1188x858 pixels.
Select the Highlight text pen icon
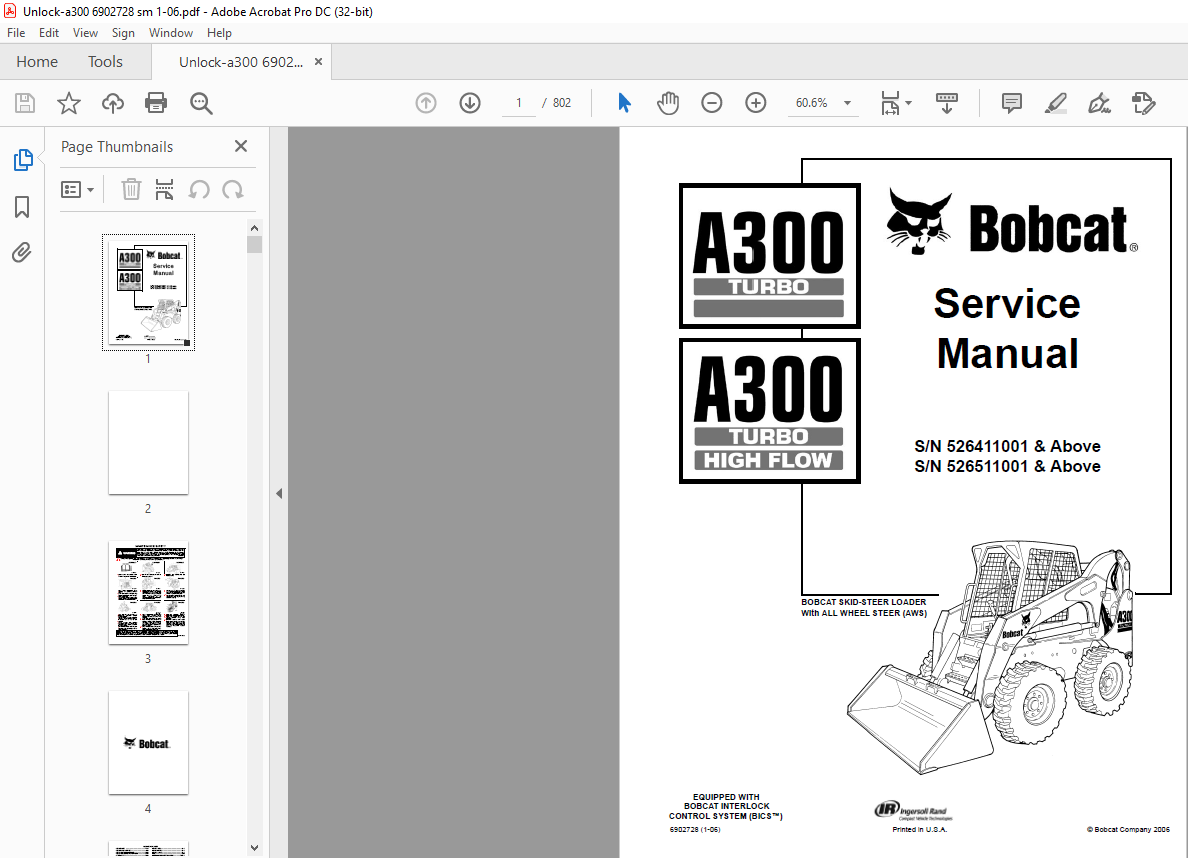point(1055,103)
